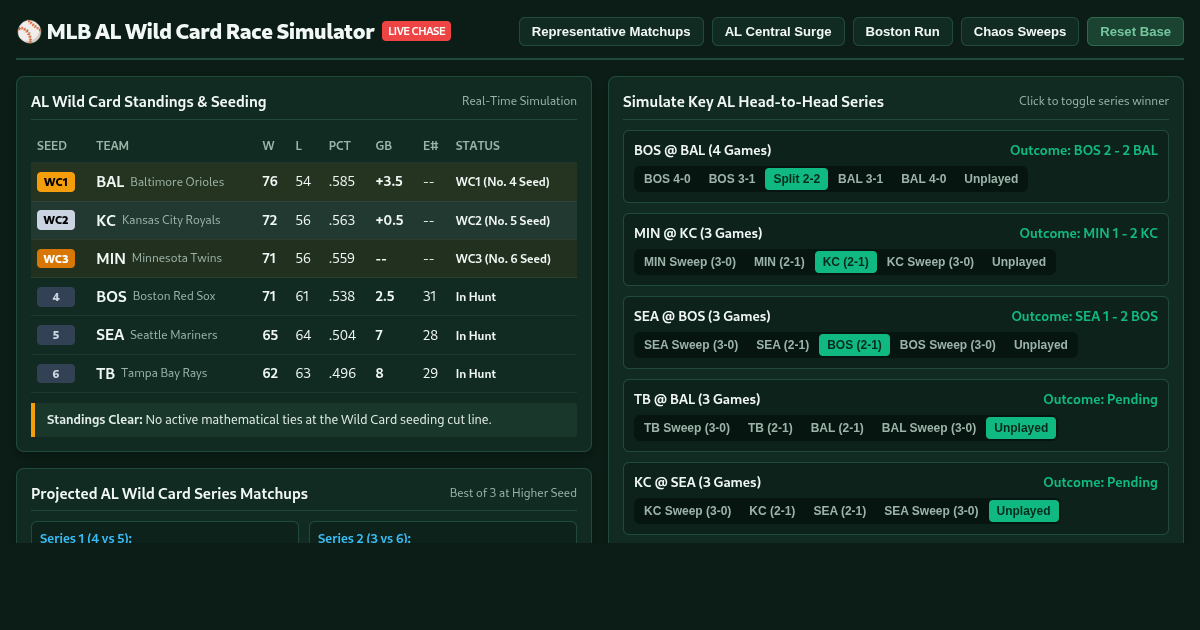Click 'WC1 (No. 4 Seed)' status text

point(503,182)
